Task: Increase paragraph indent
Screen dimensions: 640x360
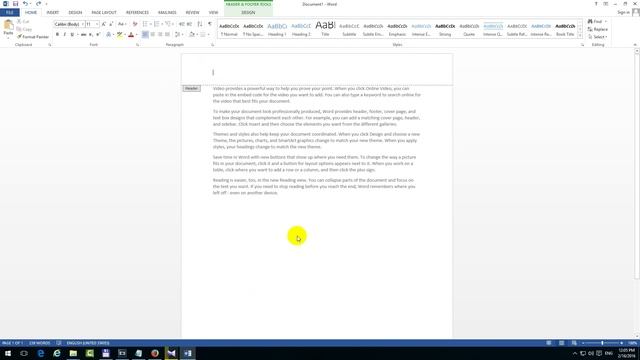Action: (189, 24)
